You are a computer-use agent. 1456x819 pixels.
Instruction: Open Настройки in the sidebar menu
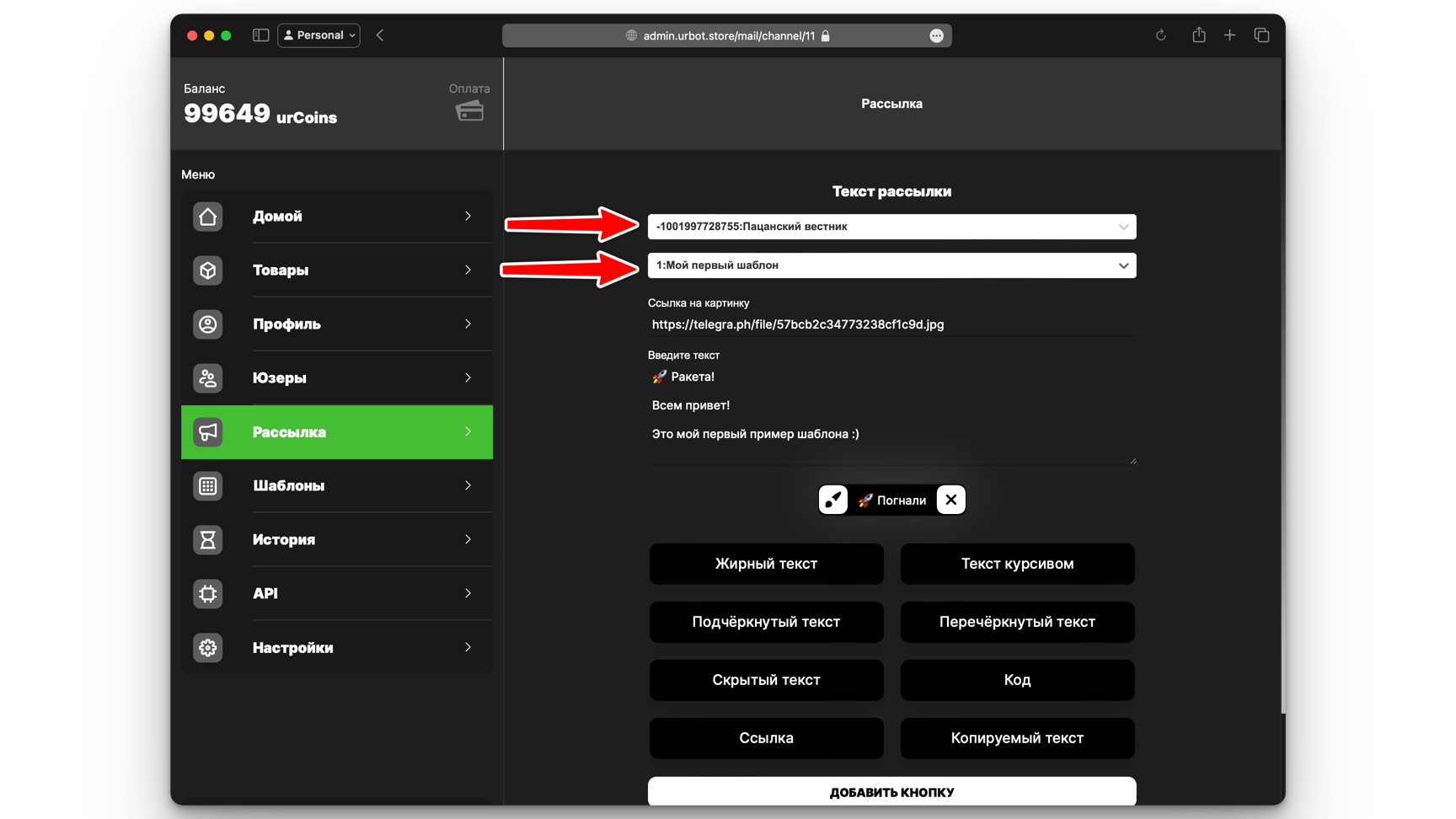[x=337, y=648]
